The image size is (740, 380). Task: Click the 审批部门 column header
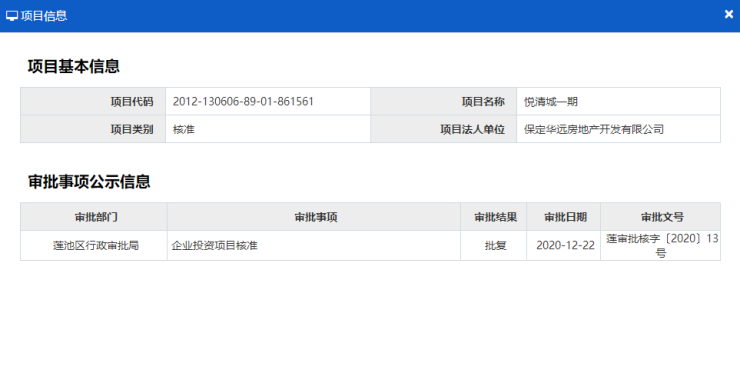click(94, 217)
